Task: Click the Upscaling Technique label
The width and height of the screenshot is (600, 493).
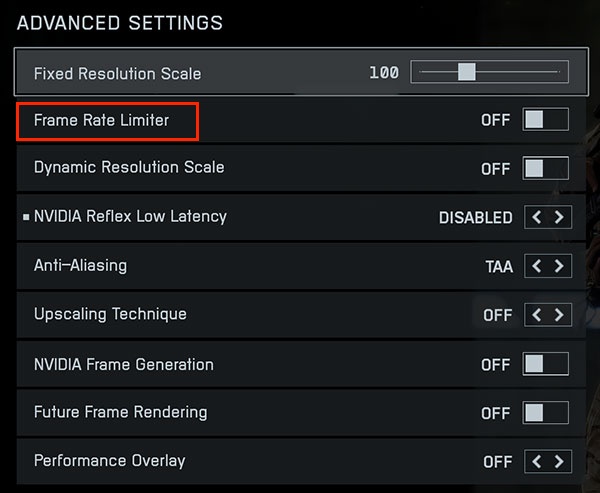Action: pos(110,314)
